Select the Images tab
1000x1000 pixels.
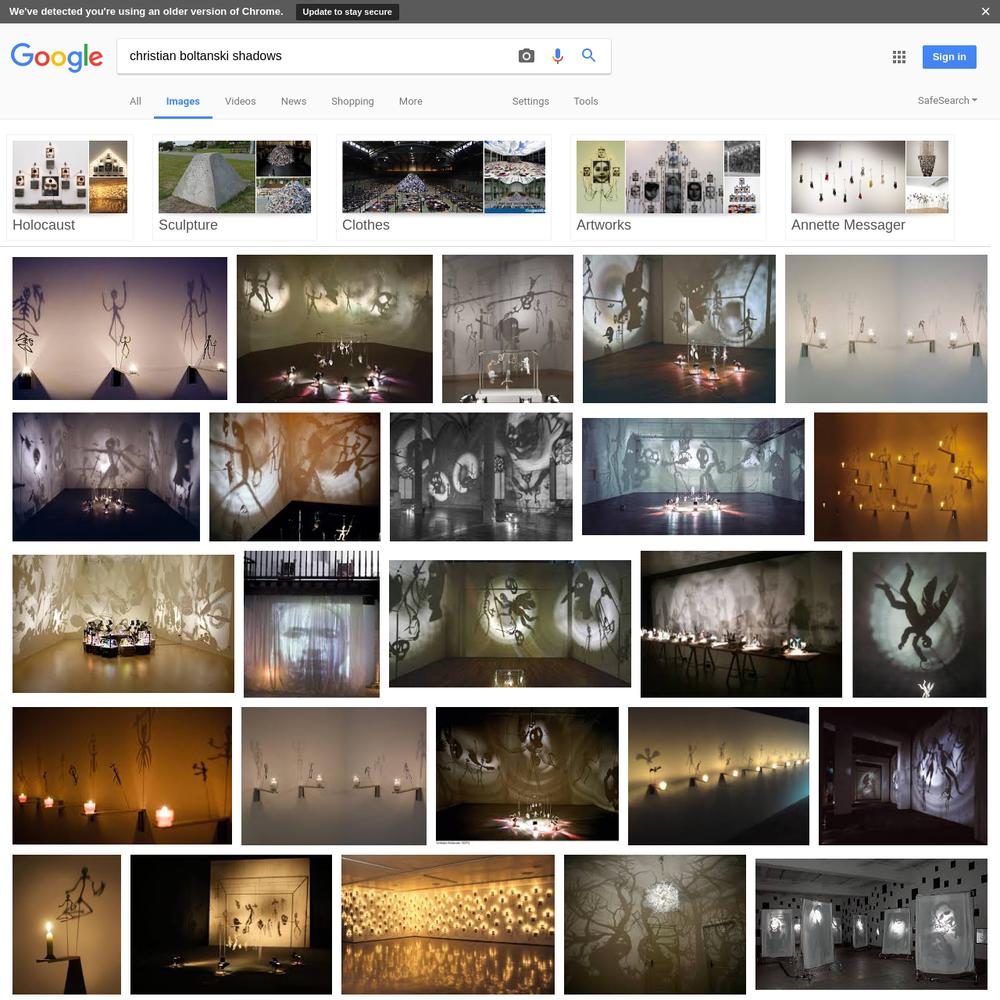(183, 101)
